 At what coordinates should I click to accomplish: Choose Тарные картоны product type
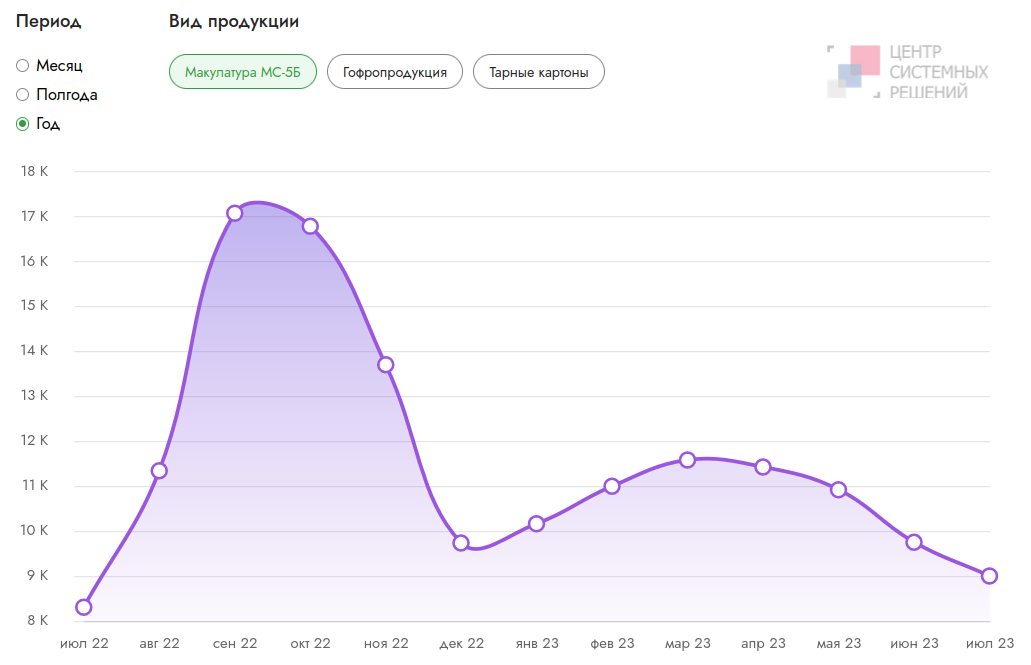point(538,72)
